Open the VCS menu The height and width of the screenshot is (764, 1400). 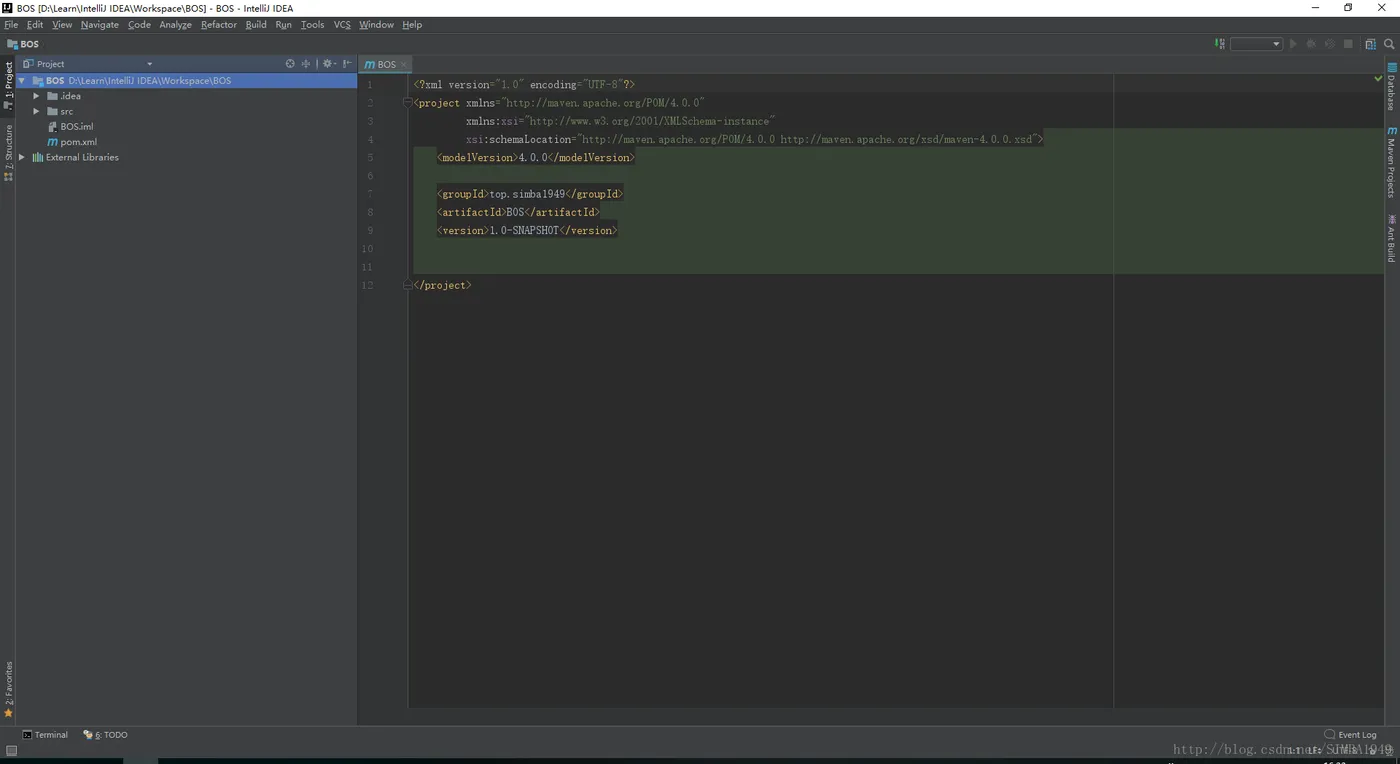pos(342,25)
